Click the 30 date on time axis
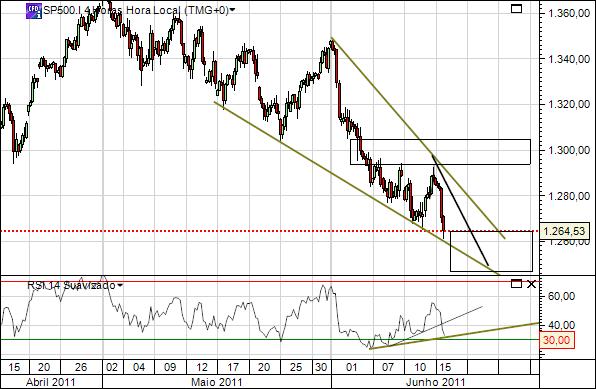This screenshot has width=596, height=389. click(321, 367)
